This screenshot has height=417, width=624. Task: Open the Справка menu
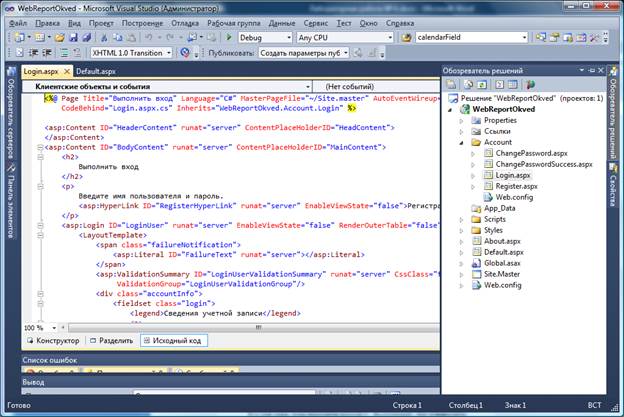400,23
